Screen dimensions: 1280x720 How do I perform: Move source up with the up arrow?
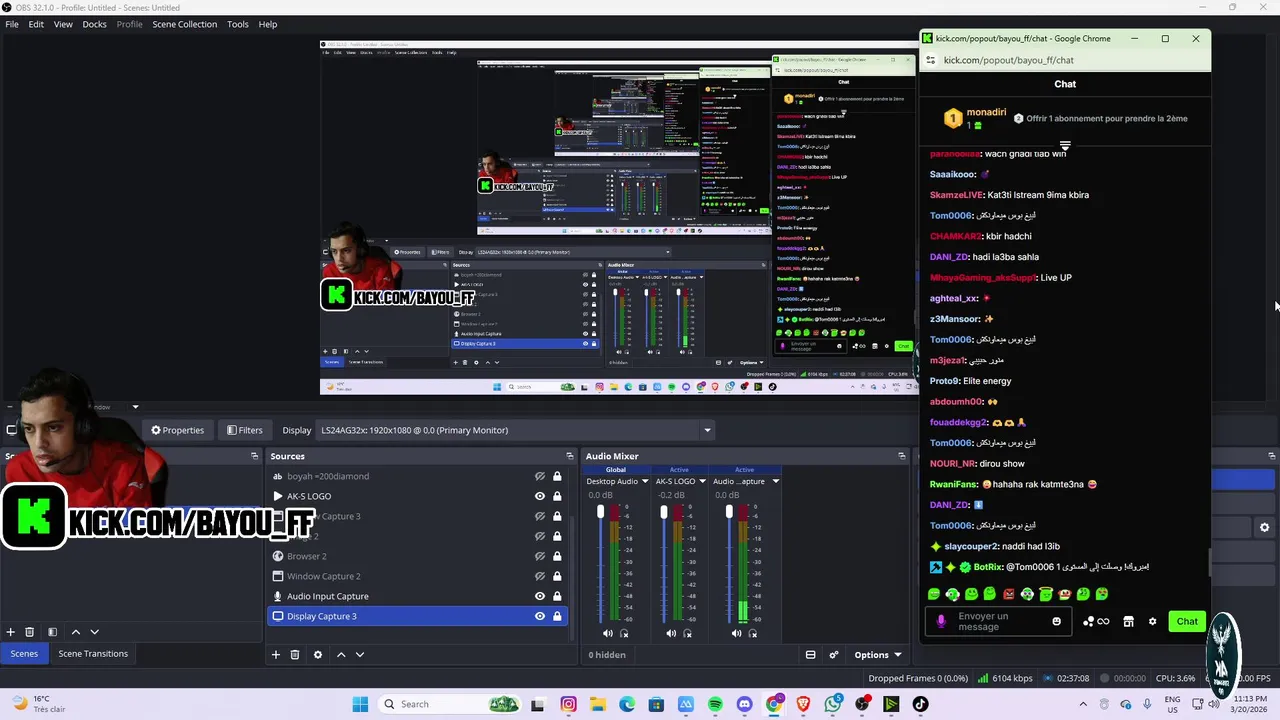tap(341, 655)
